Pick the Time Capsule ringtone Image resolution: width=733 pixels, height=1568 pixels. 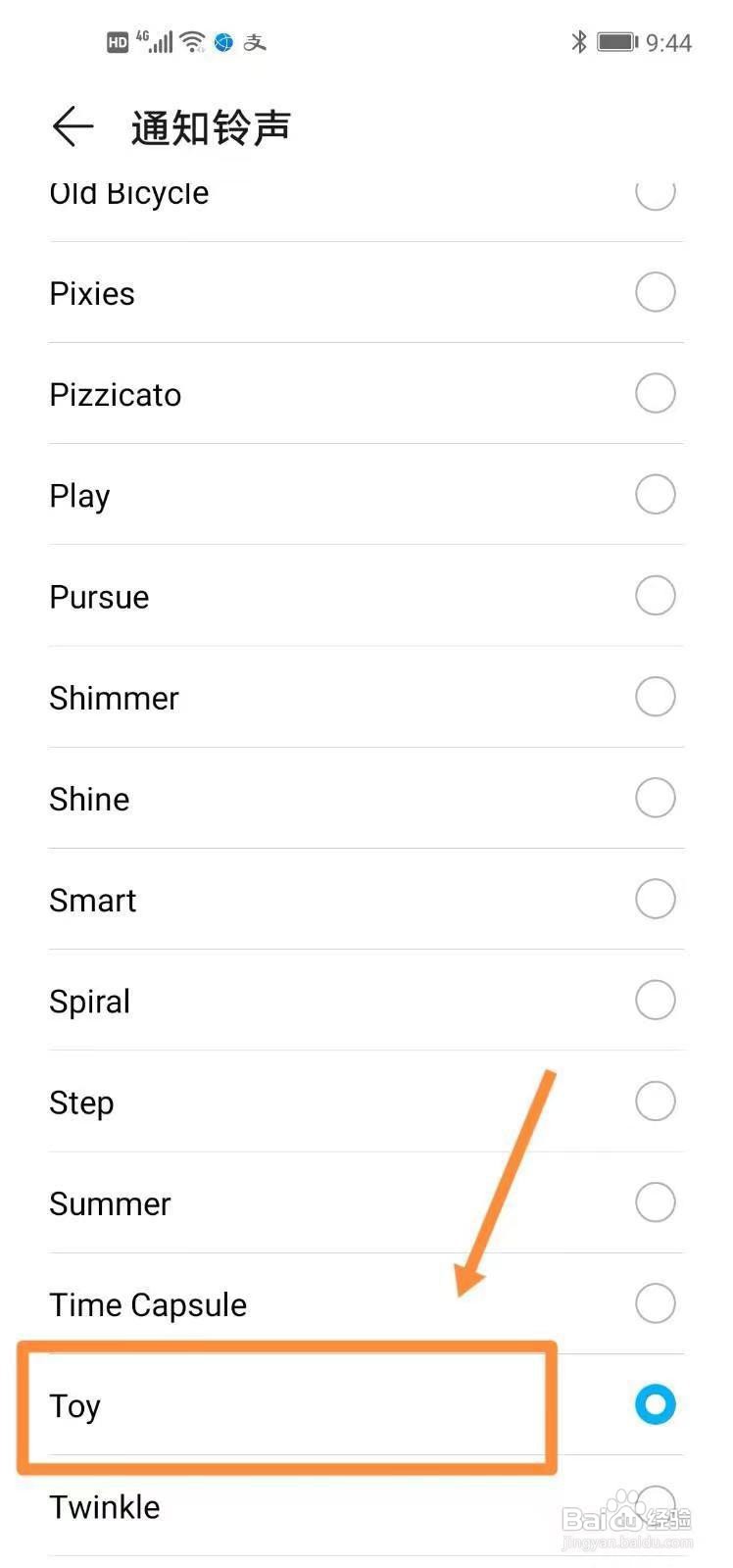[x=148, y=1304]
